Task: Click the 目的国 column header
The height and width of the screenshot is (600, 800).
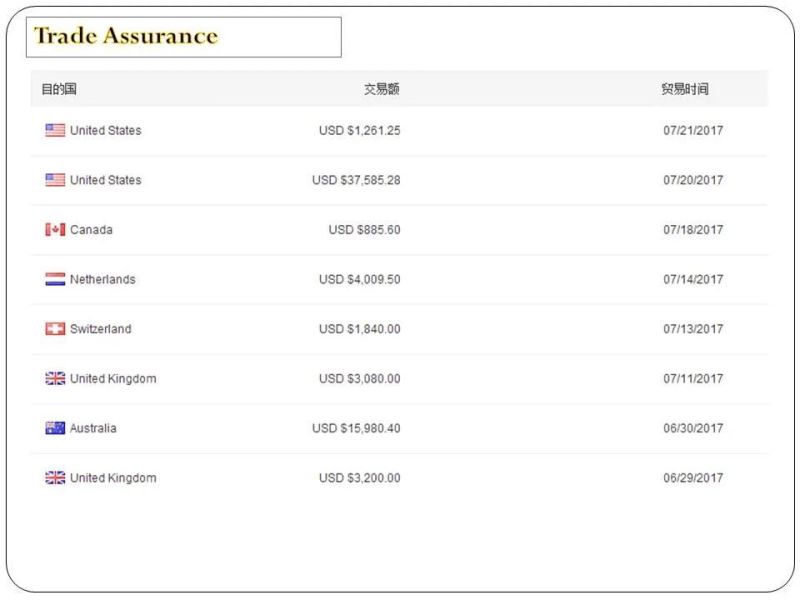Action: (59, 89)
